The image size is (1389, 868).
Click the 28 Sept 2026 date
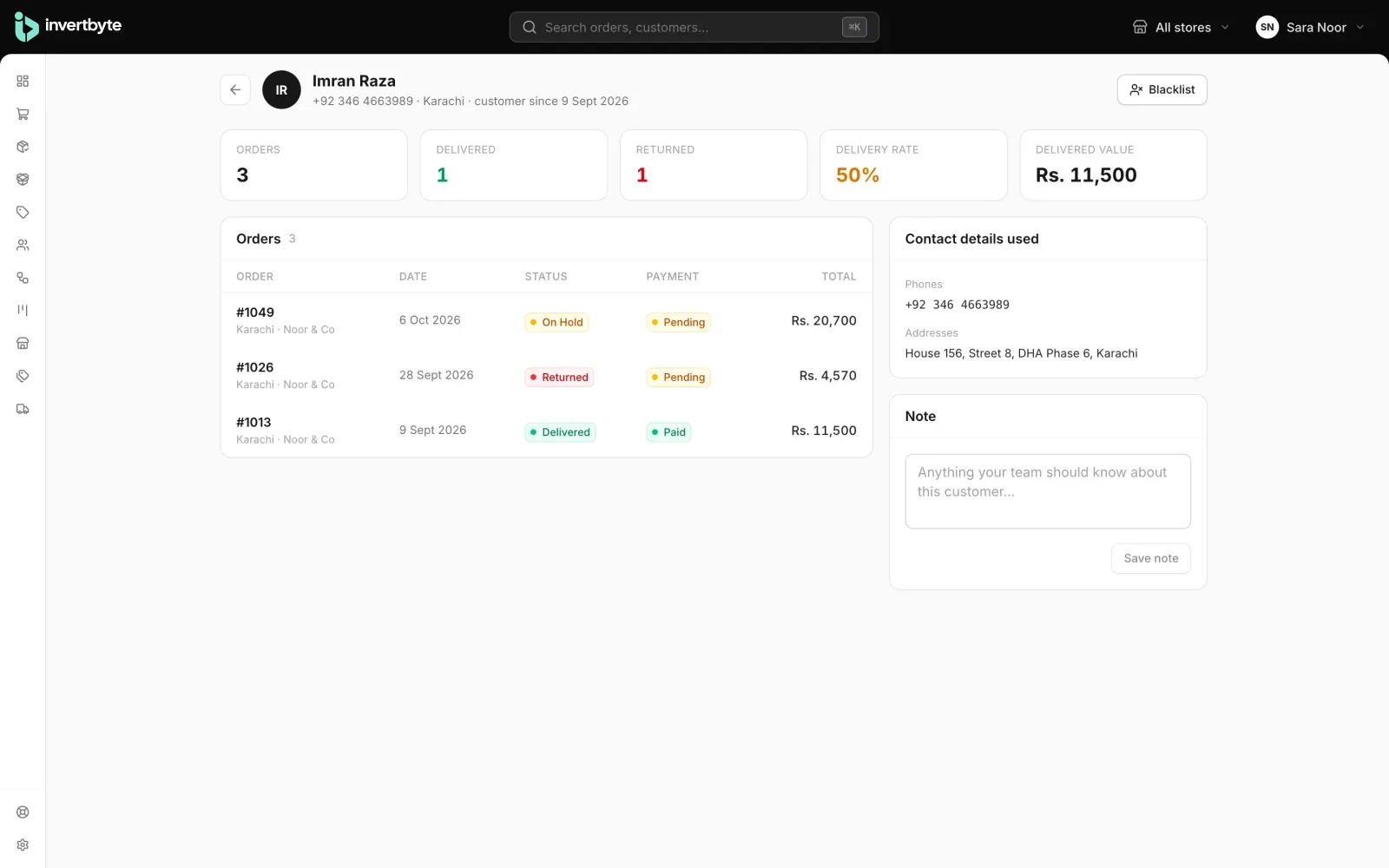[x=437, y=375]
